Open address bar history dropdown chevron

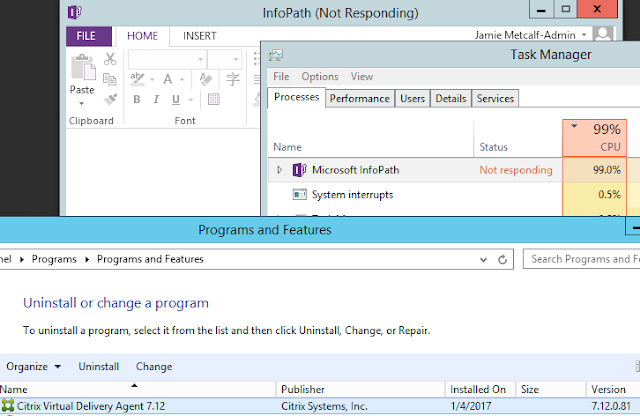(483, 259)
